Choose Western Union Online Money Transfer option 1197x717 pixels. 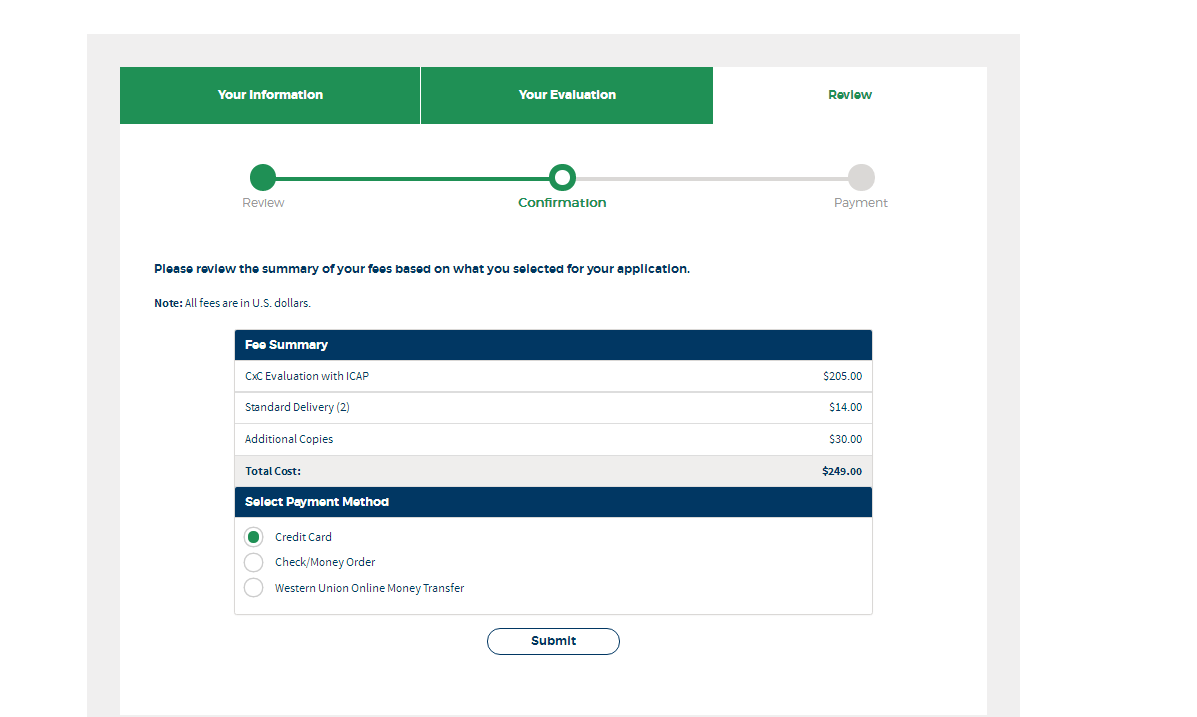tap(253, 588)
